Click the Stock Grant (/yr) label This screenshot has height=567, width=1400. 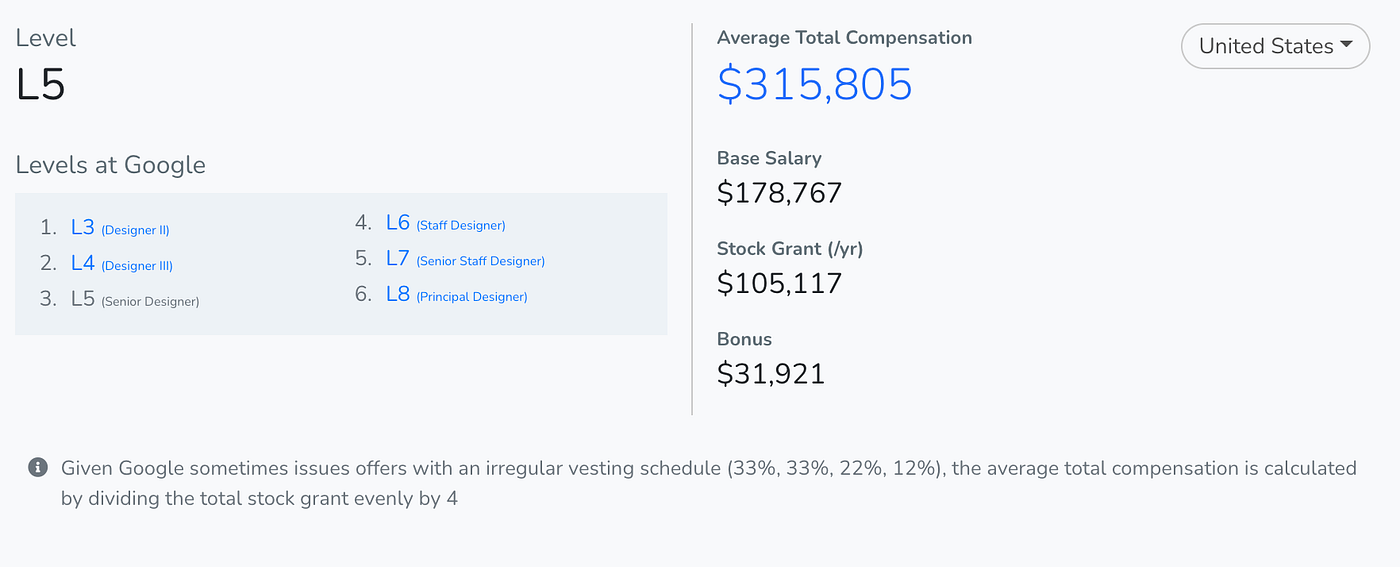coord(790,249)
